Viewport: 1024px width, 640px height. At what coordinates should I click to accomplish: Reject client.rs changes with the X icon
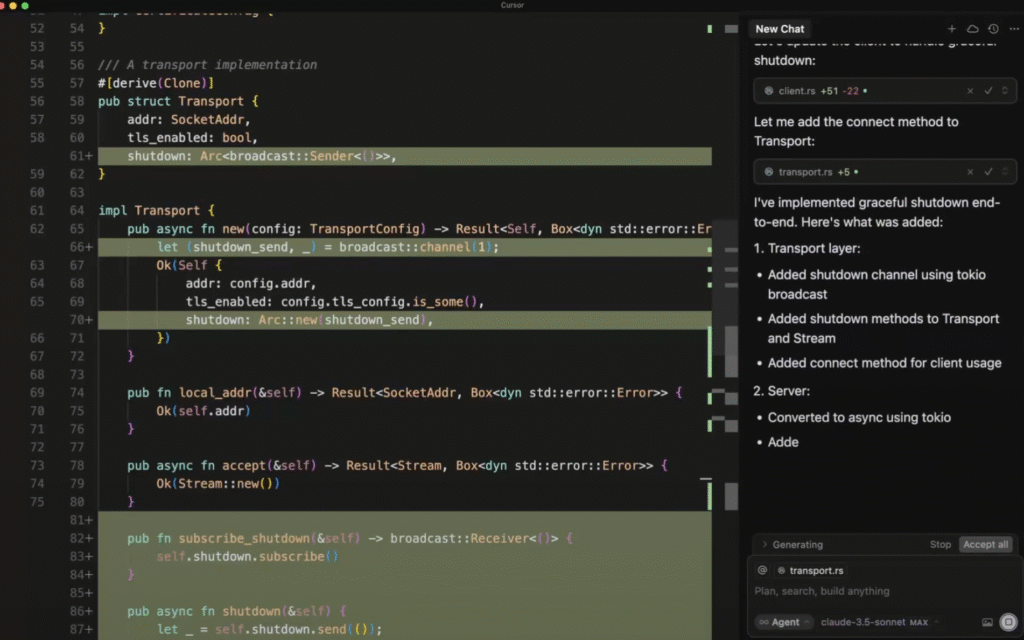tap(970, 91)
